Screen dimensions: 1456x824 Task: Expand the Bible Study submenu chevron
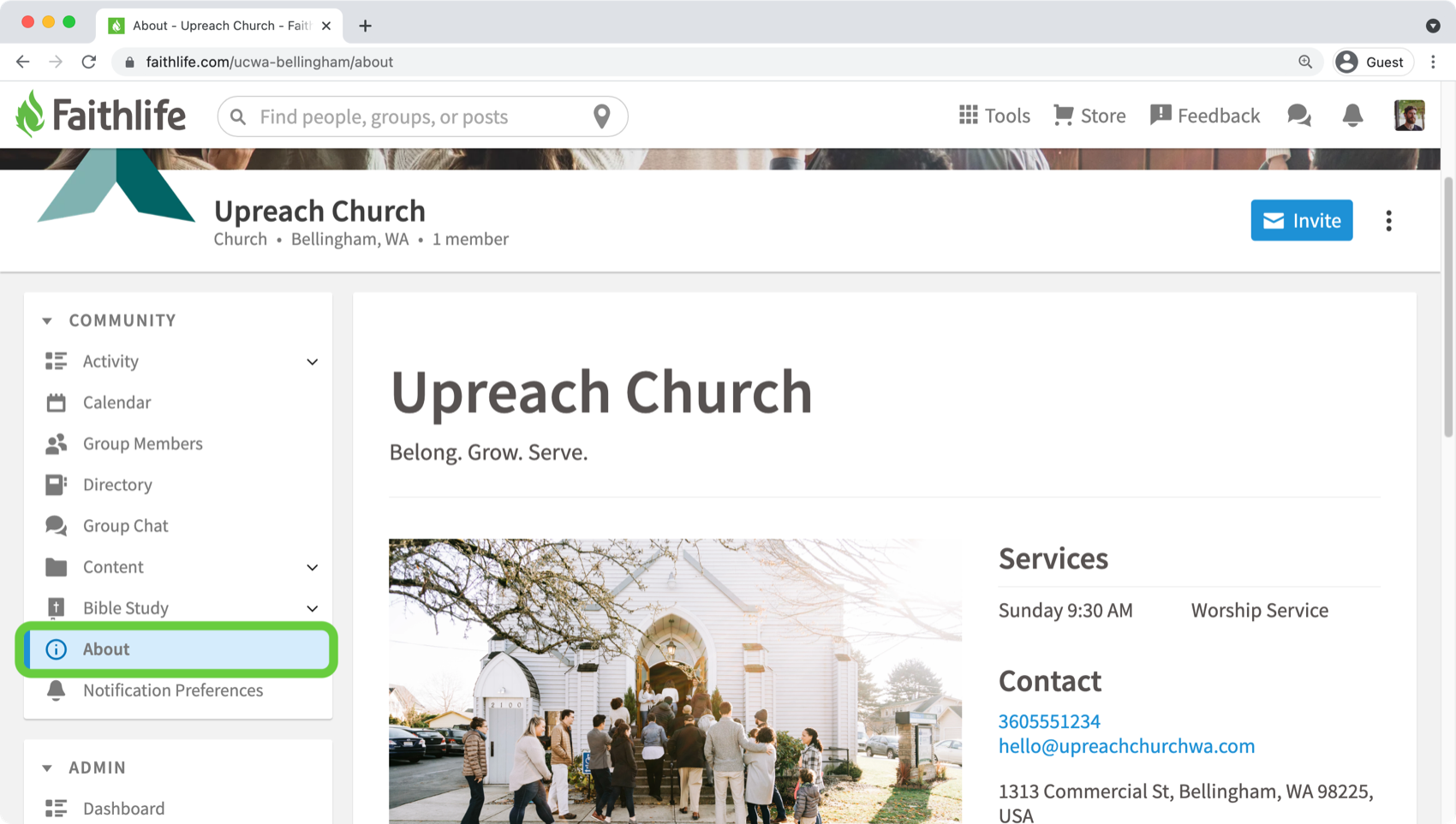[312, 608]
